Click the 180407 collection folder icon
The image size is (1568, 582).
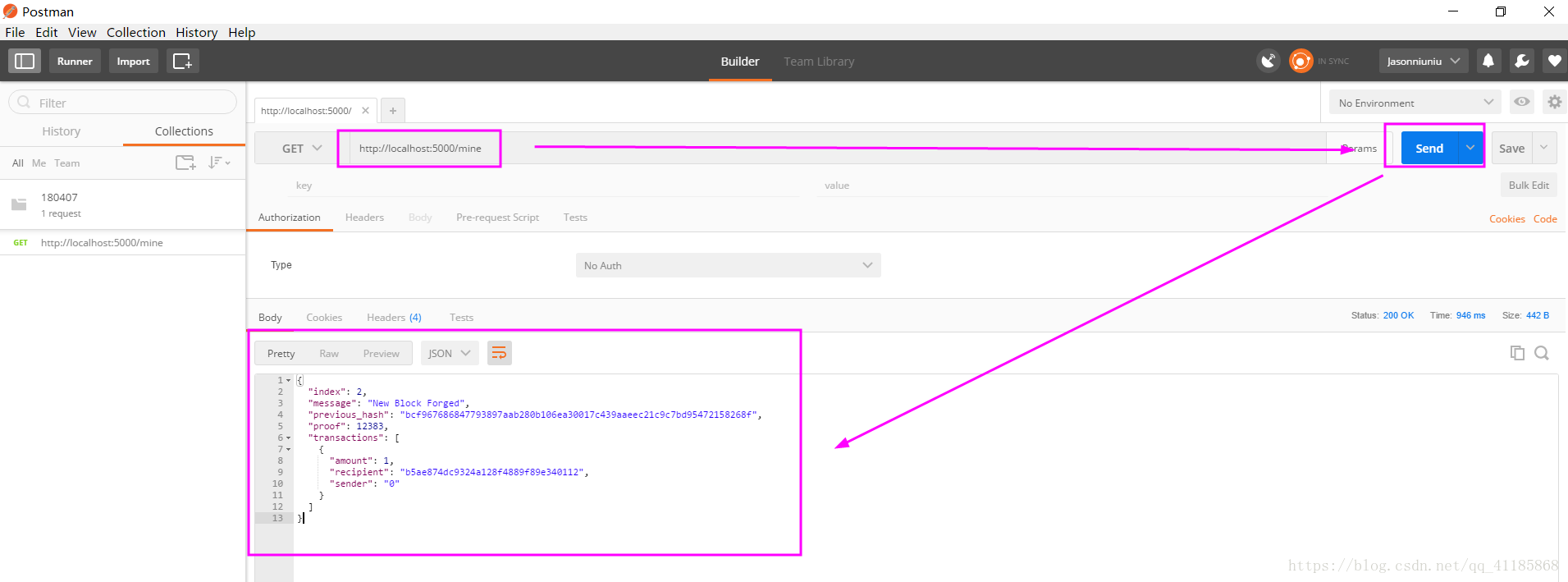coord(19,204)
